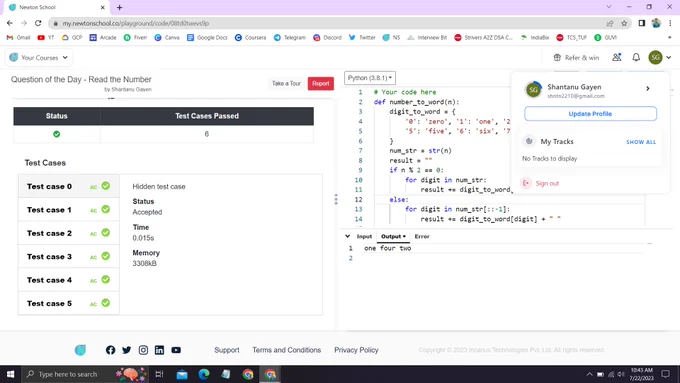
Task: Click the browser address bar
Action: 327,23
